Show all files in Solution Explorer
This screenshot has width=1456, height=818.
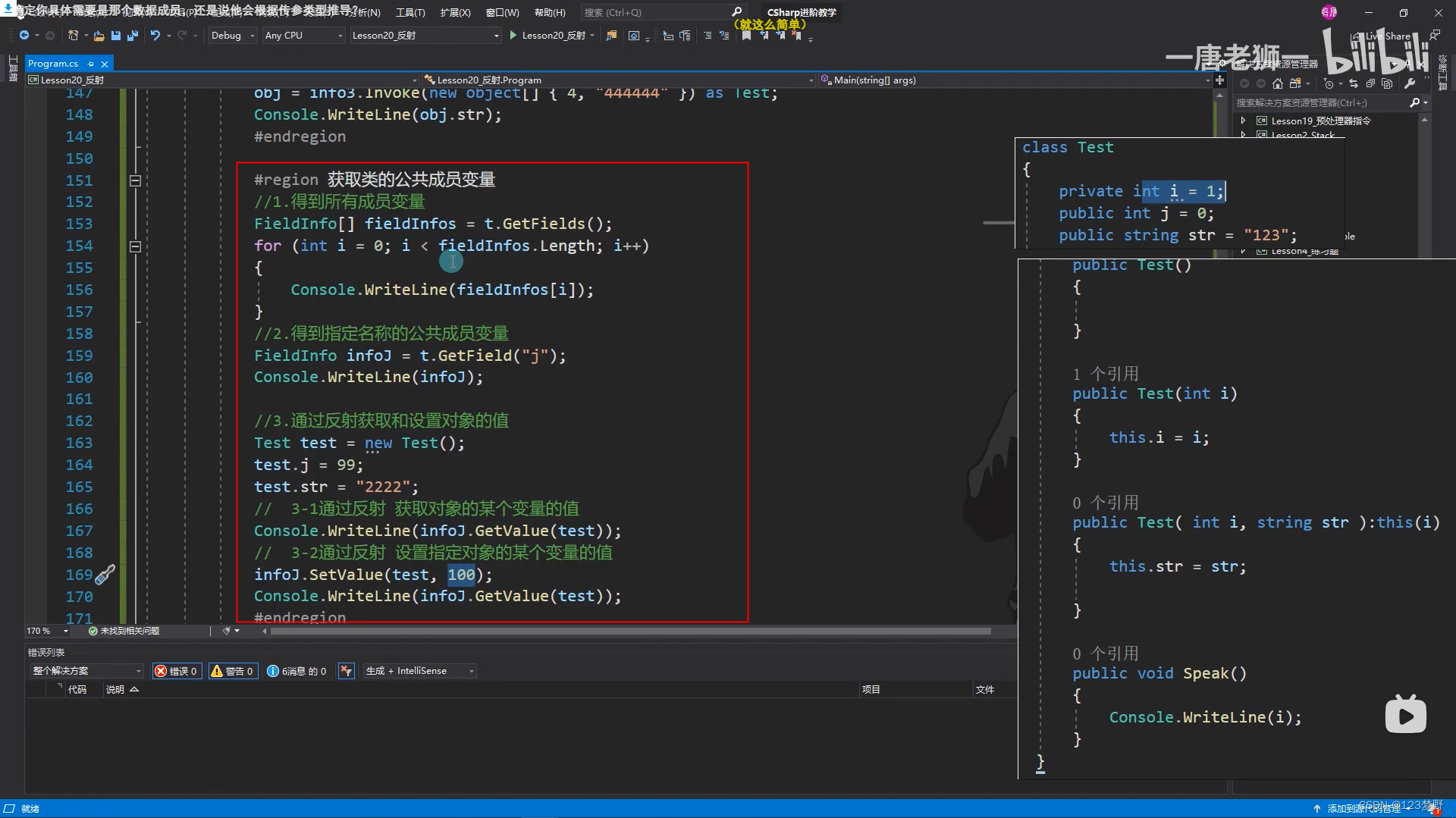1387,83
